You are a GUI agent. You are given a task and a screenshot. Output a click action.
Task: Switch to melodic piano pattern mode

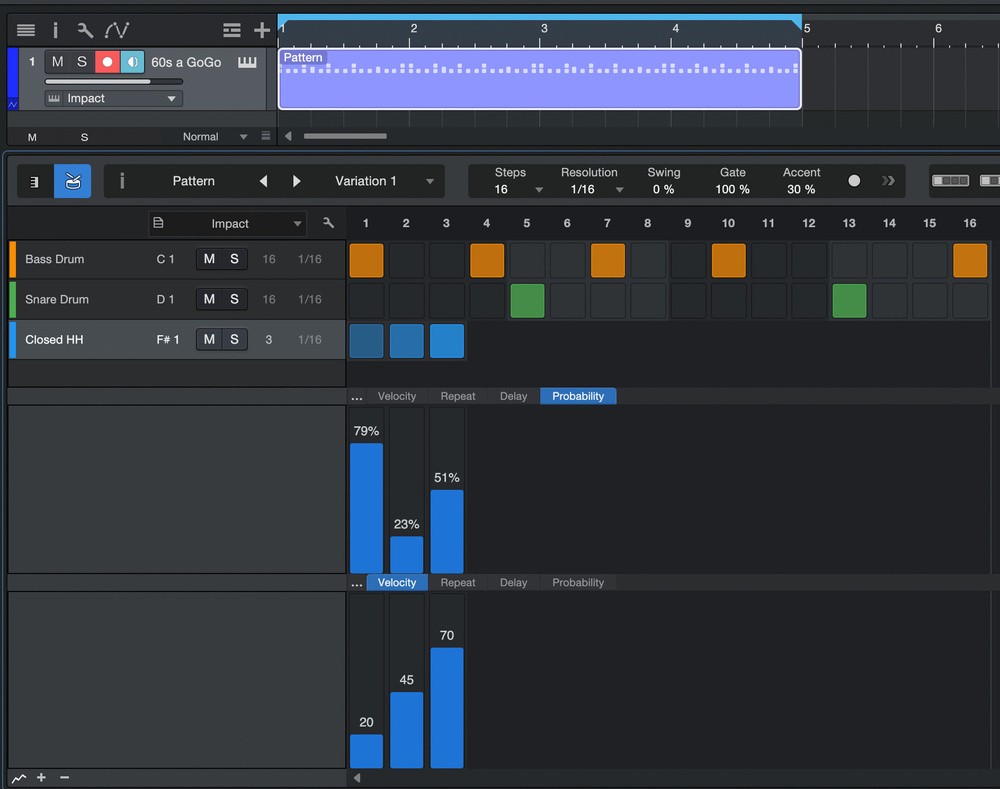35,181
